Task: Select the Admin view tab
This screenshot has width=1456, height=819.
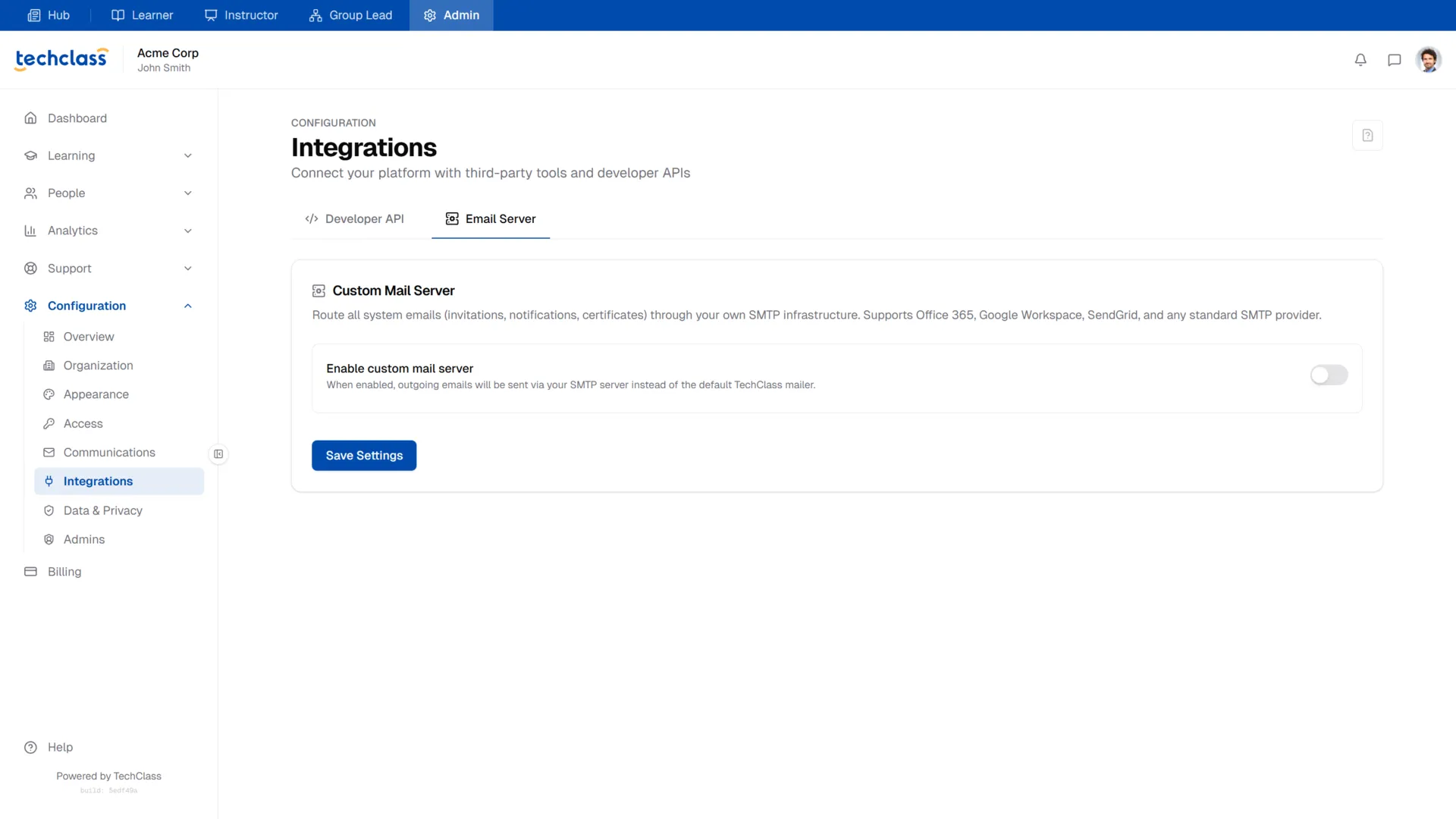Action: pos(451,15)
